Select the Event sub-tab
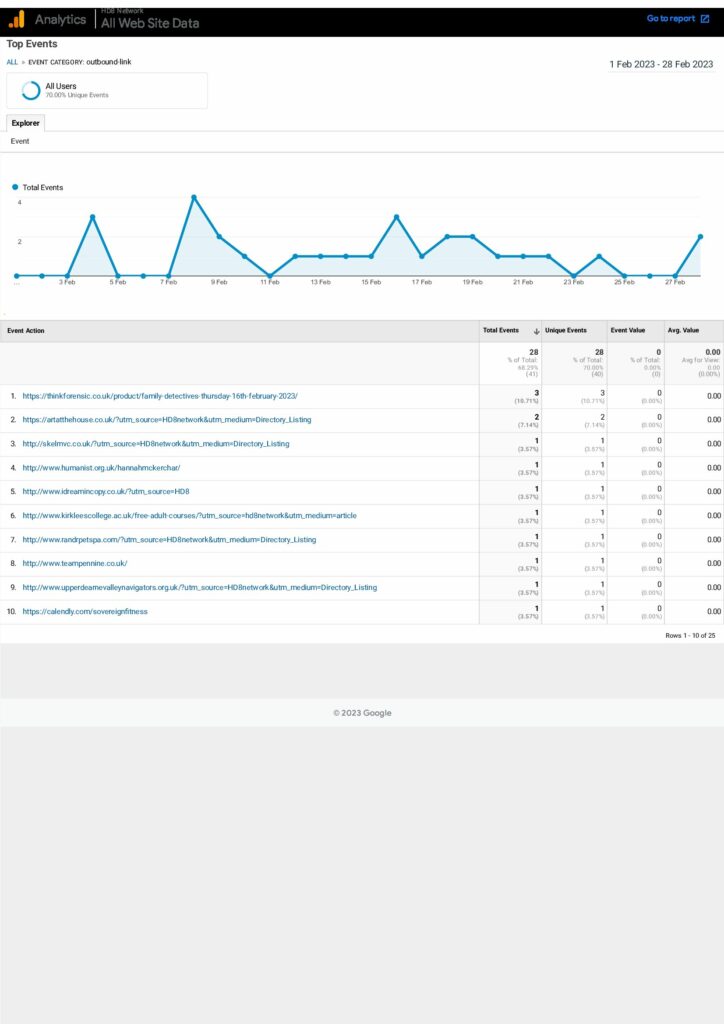 click(20, 141)
